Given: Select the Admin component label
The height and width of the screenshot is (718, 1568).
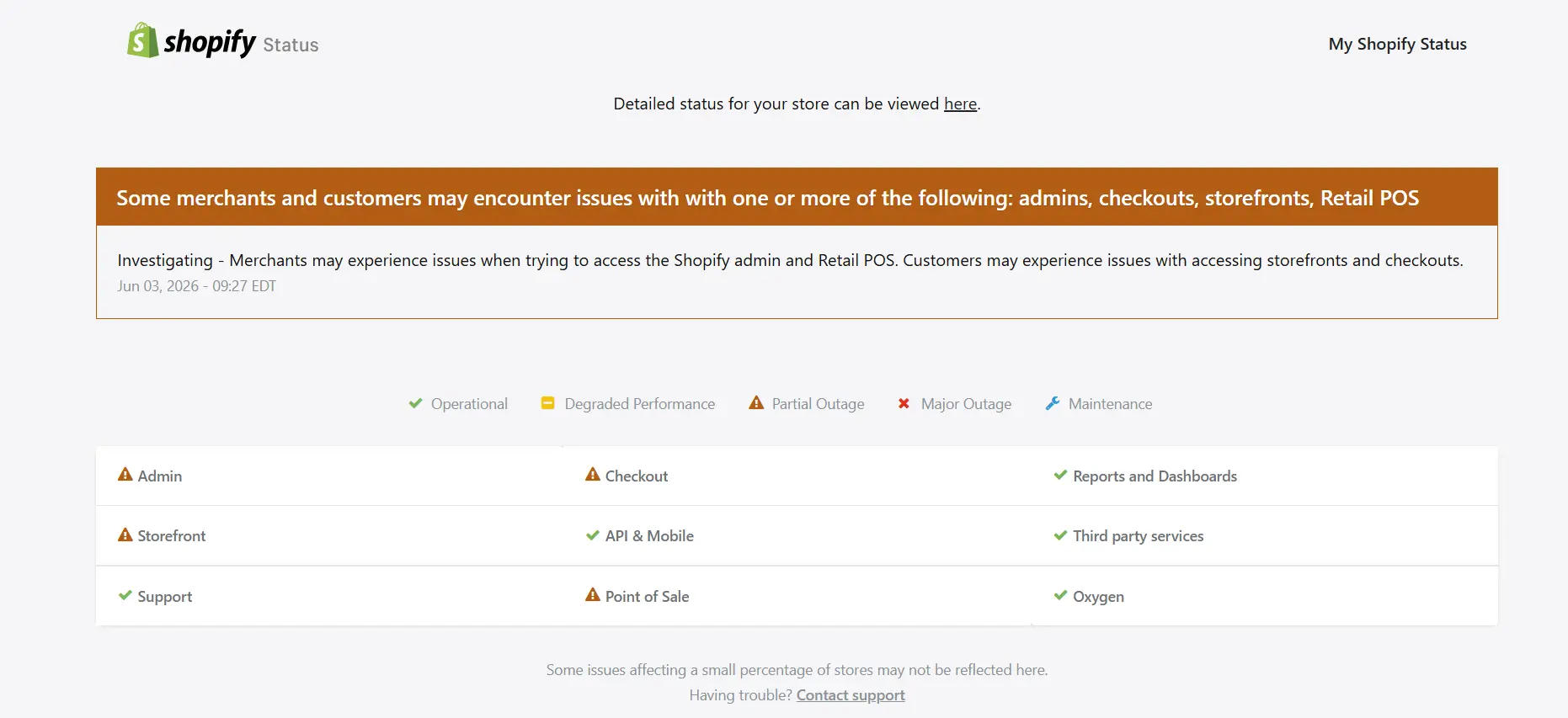Looking at the screenshot, I should pos(160,476).
